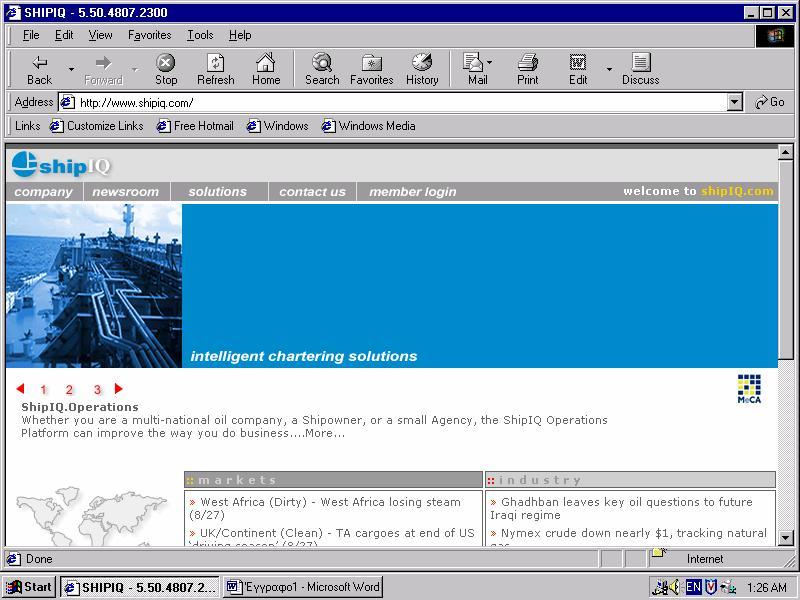Go to slide 1 link
This screenshot has width=800, height=600.
pos(43,390)
